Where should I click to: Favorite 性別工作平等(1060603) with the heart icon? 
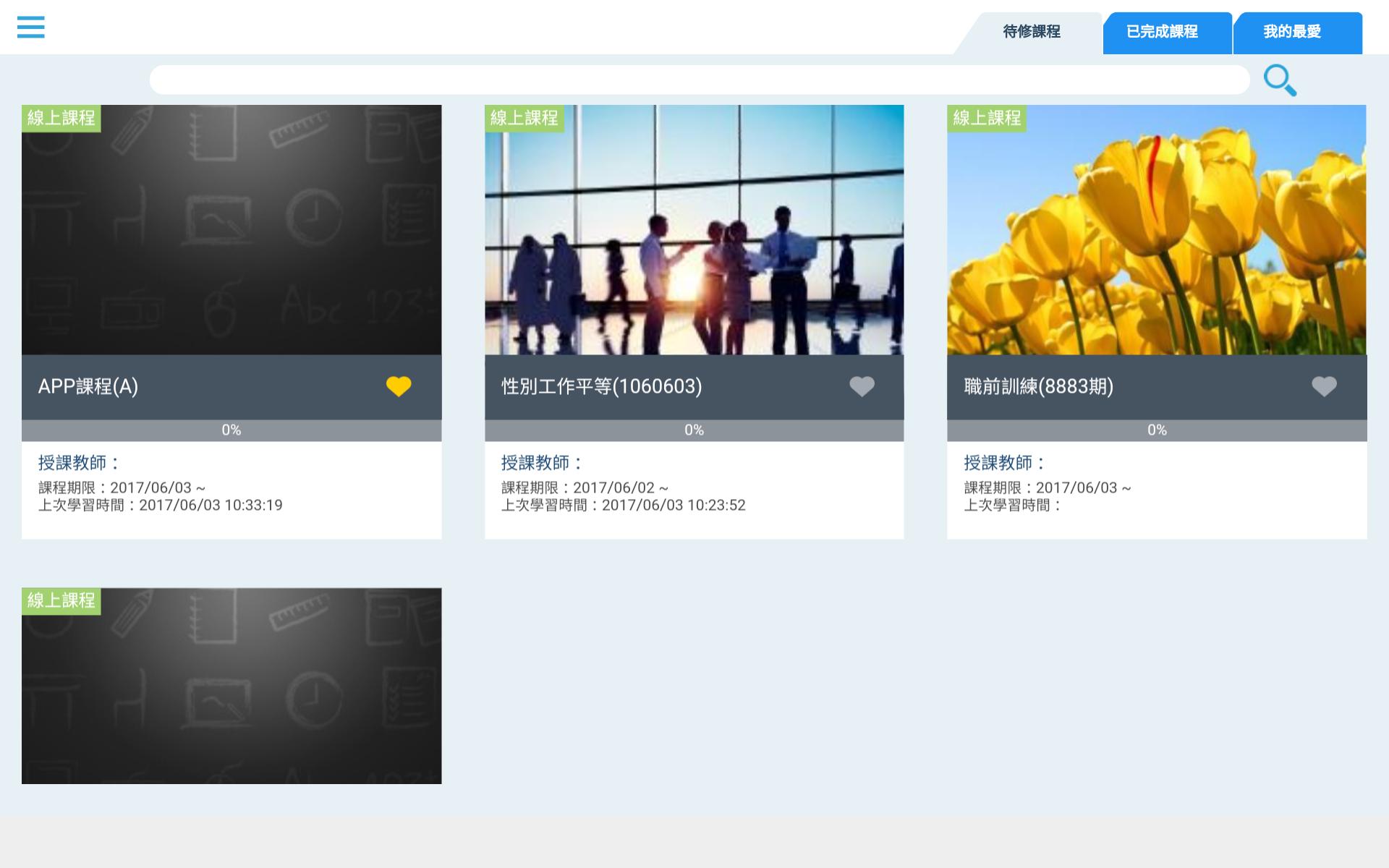coord(862,387)
